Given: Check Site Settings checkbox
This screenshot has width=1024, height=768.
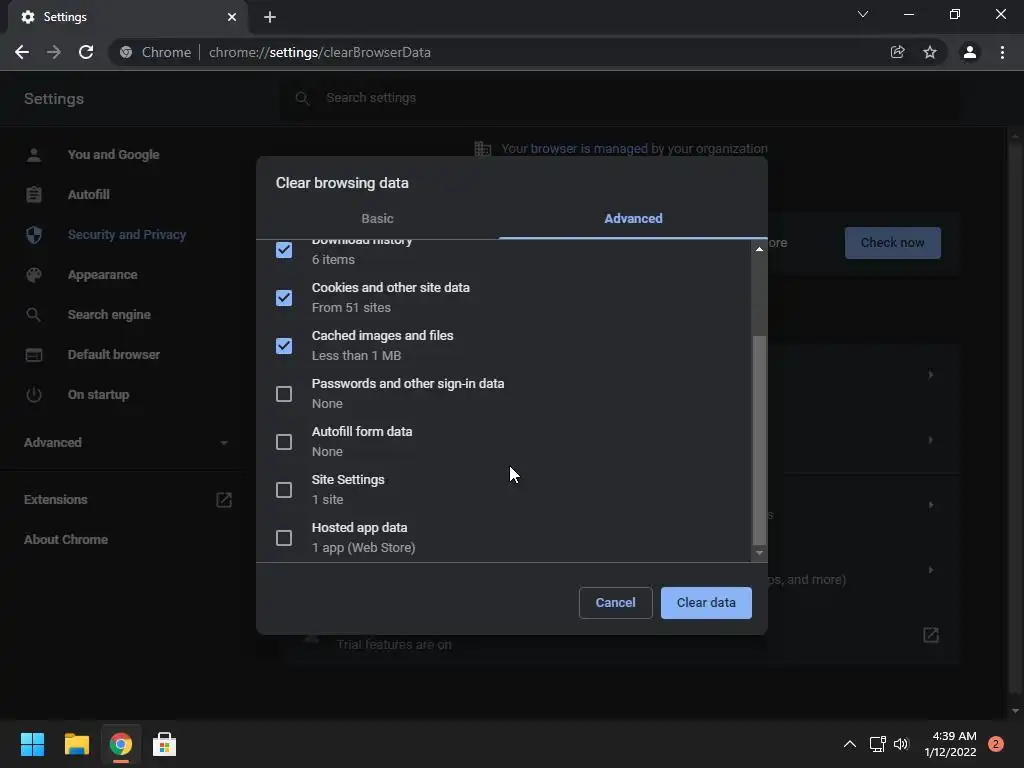Looking at the screenshot, I should coord(283,490).
